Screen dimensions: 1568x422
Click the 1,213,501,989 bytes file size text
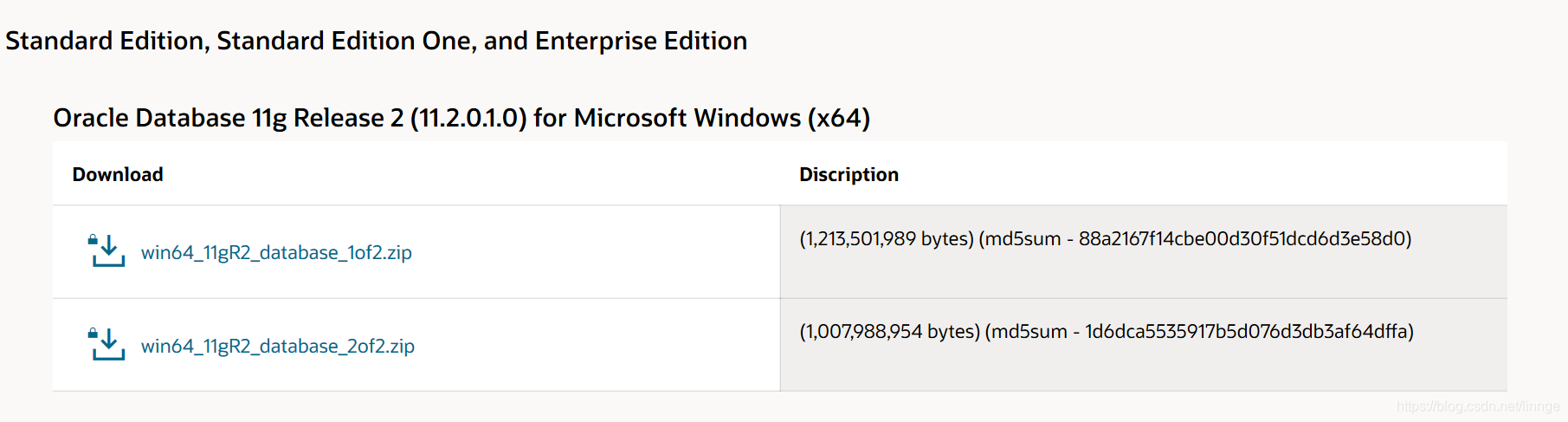pos(887,238)
